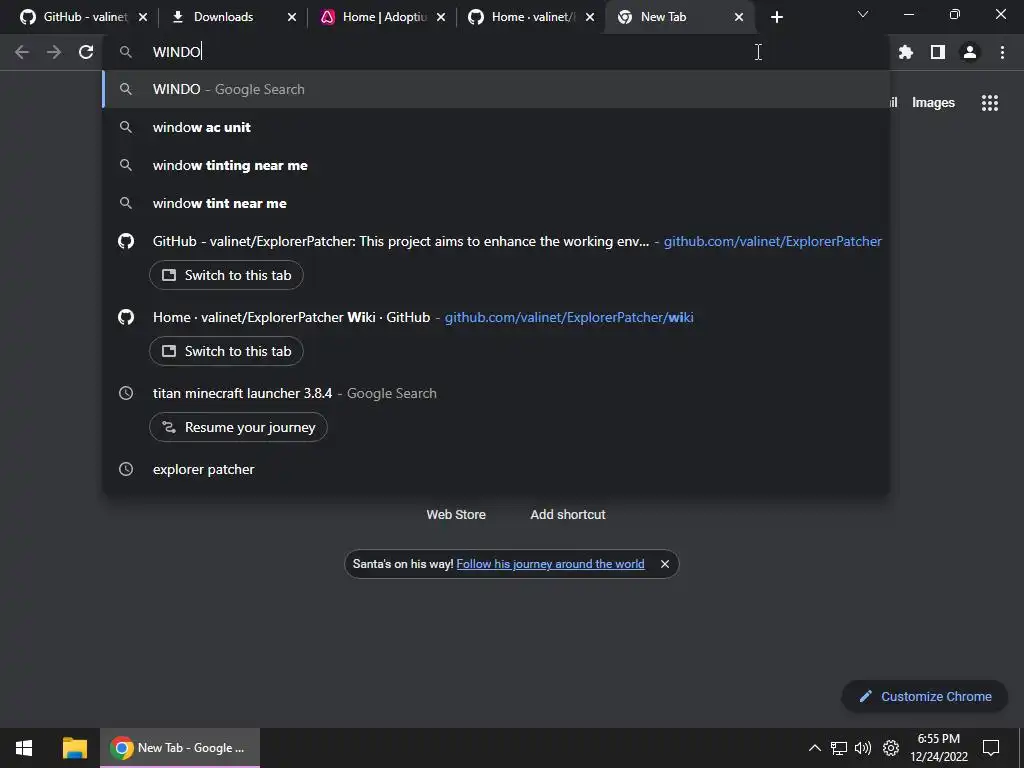This screenshot has width=1024, height=768.
Task: Close the Home | Adoptium tab
Action: click(441, 17)
